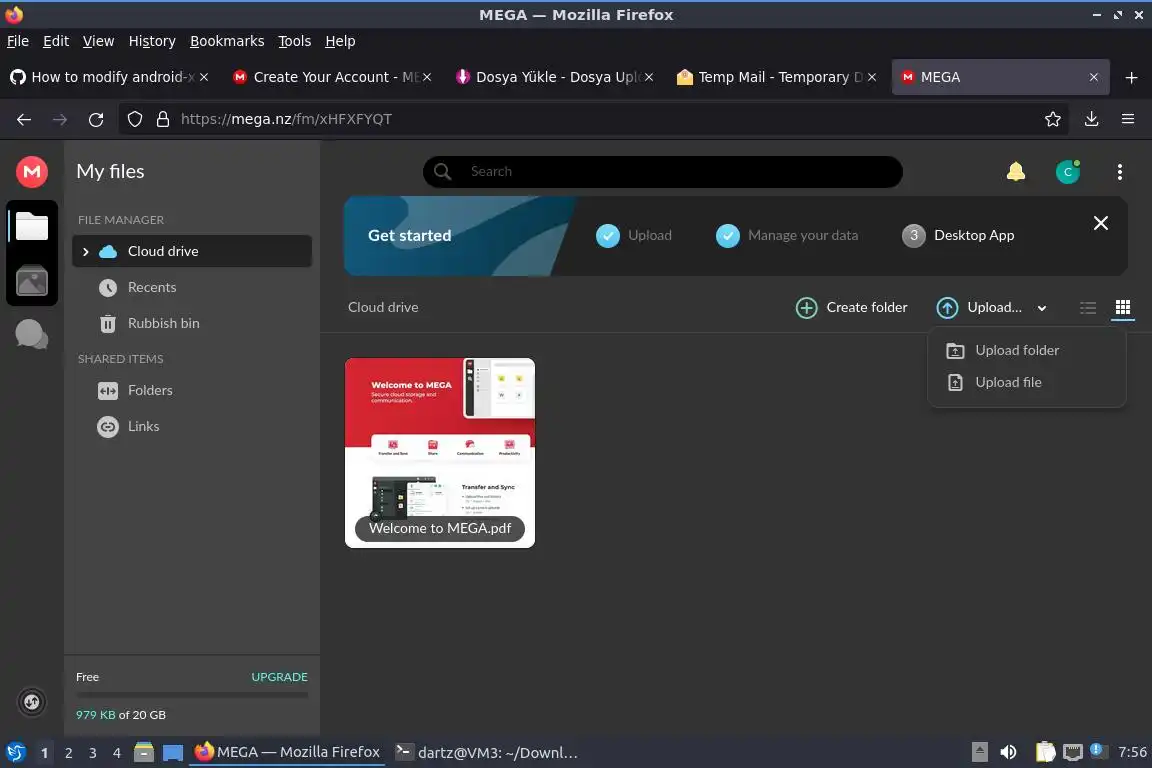The image size is (1152, 768).
Task: Select the Desktop App step 3
Action: (958, 235)
